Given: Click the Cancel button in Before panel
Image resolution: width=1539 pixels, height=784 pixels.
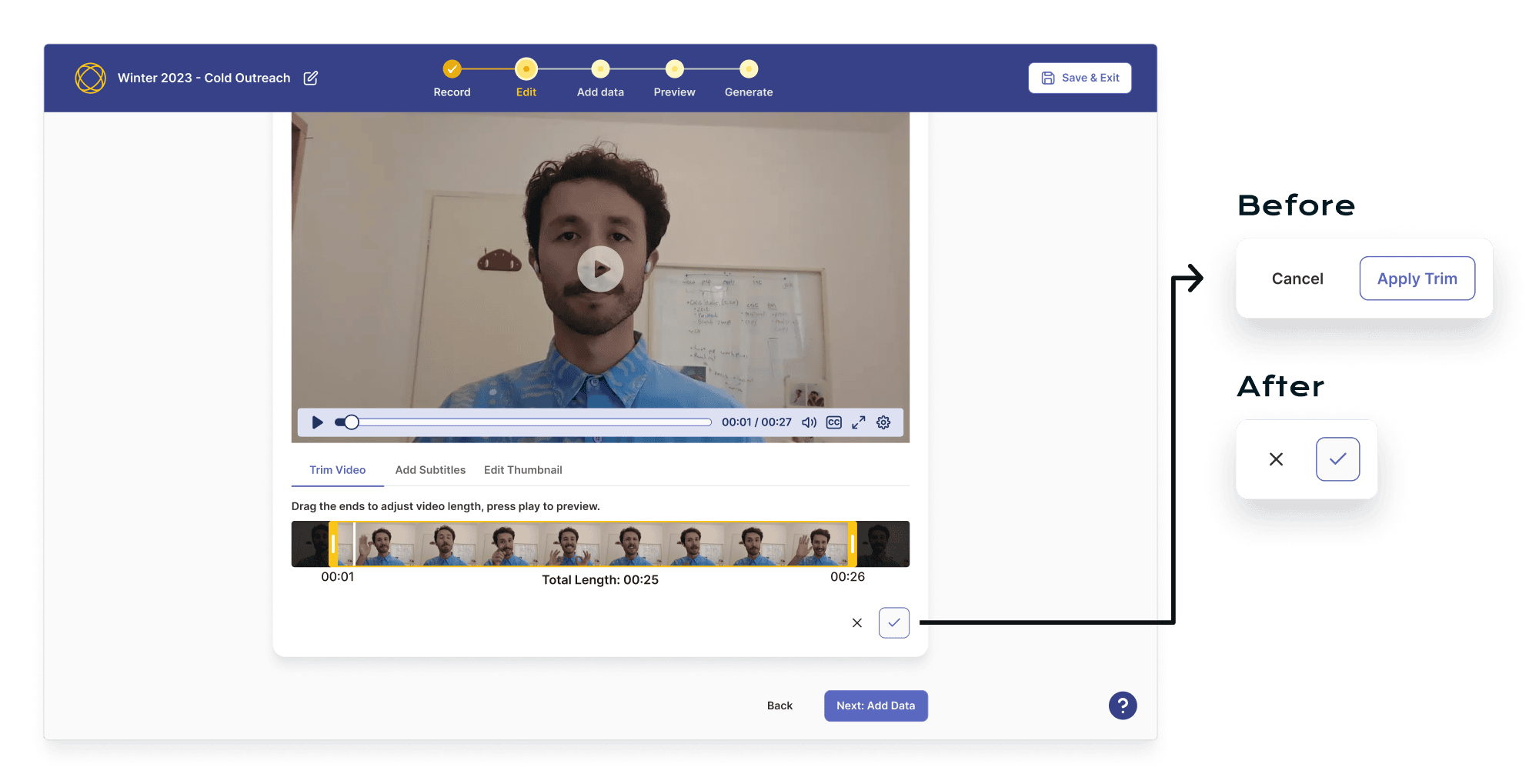Looking at the screenshot, I should coord(1297,279).
